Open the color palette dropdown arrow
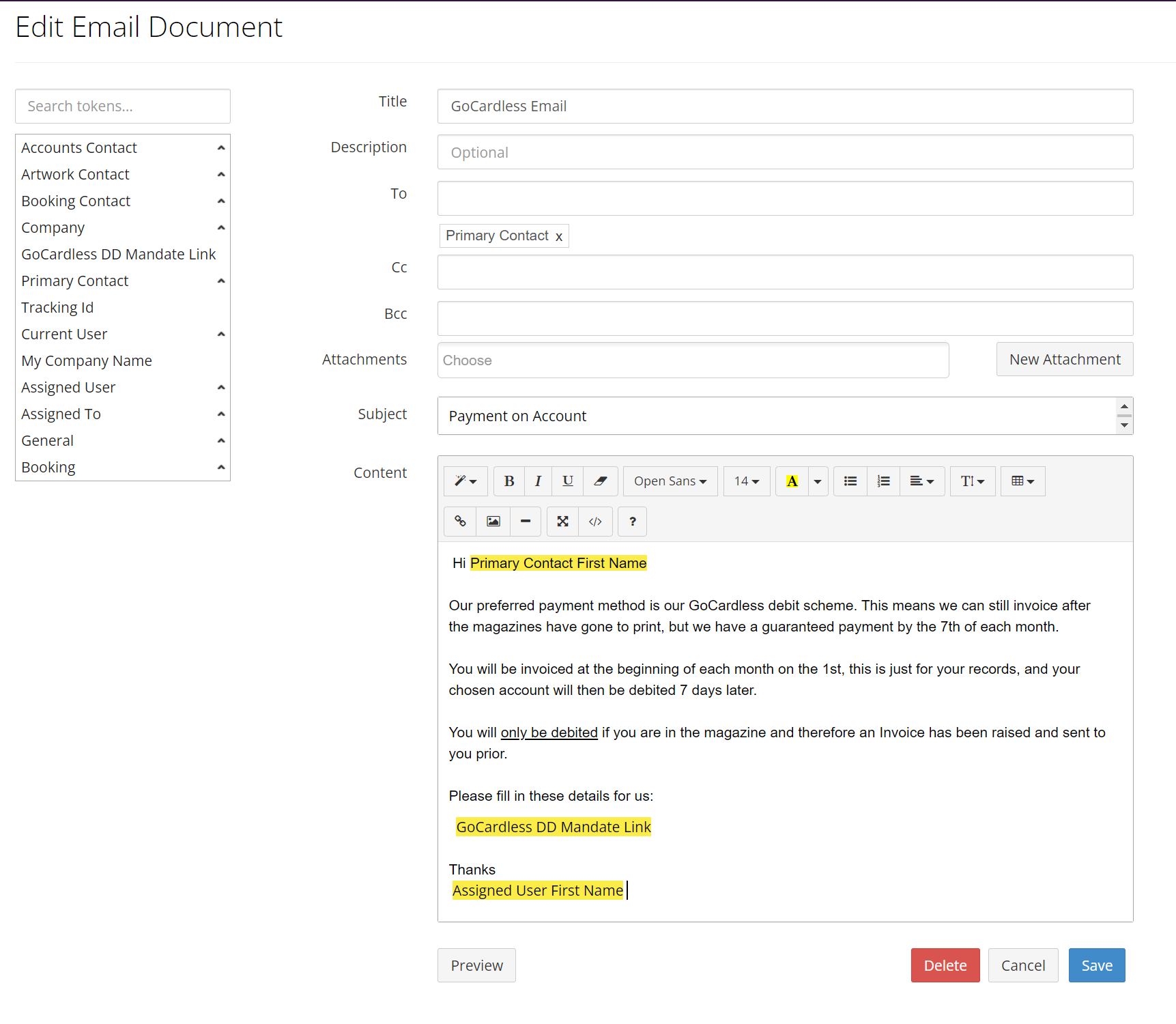Viewport: 1176px width, 1024px height. tap(818, 481)
